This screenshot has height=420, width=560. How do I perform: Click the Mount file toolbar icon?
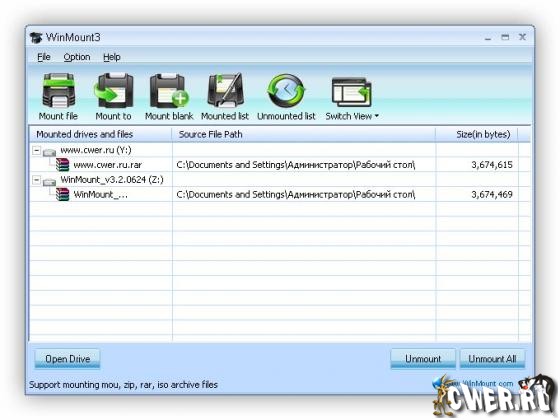[58, 96]
